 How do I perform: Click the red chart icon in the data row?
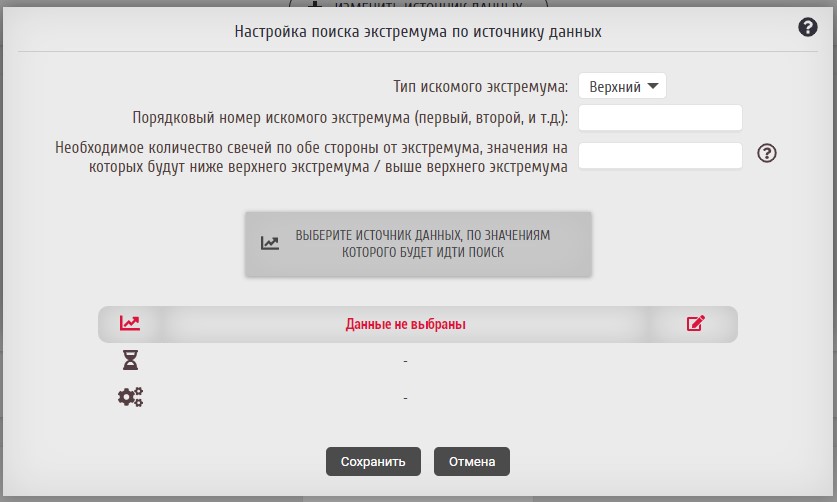(x=130, y=323)
